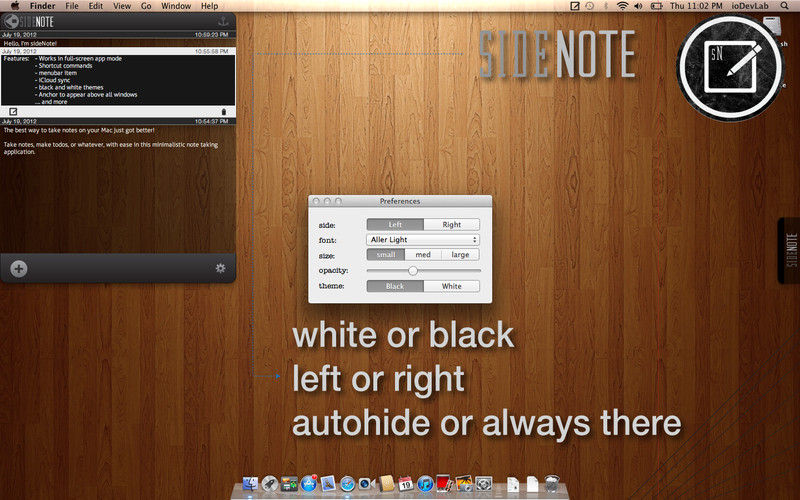The width and height of the screenshot is (800, 500).
Task: Click the volume icon in menu bar
Action: coord(638,6)
